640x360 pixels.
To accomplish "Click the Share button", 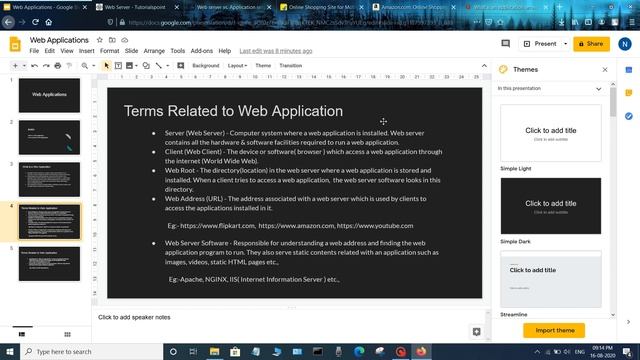I will click(x=591, y=44).
